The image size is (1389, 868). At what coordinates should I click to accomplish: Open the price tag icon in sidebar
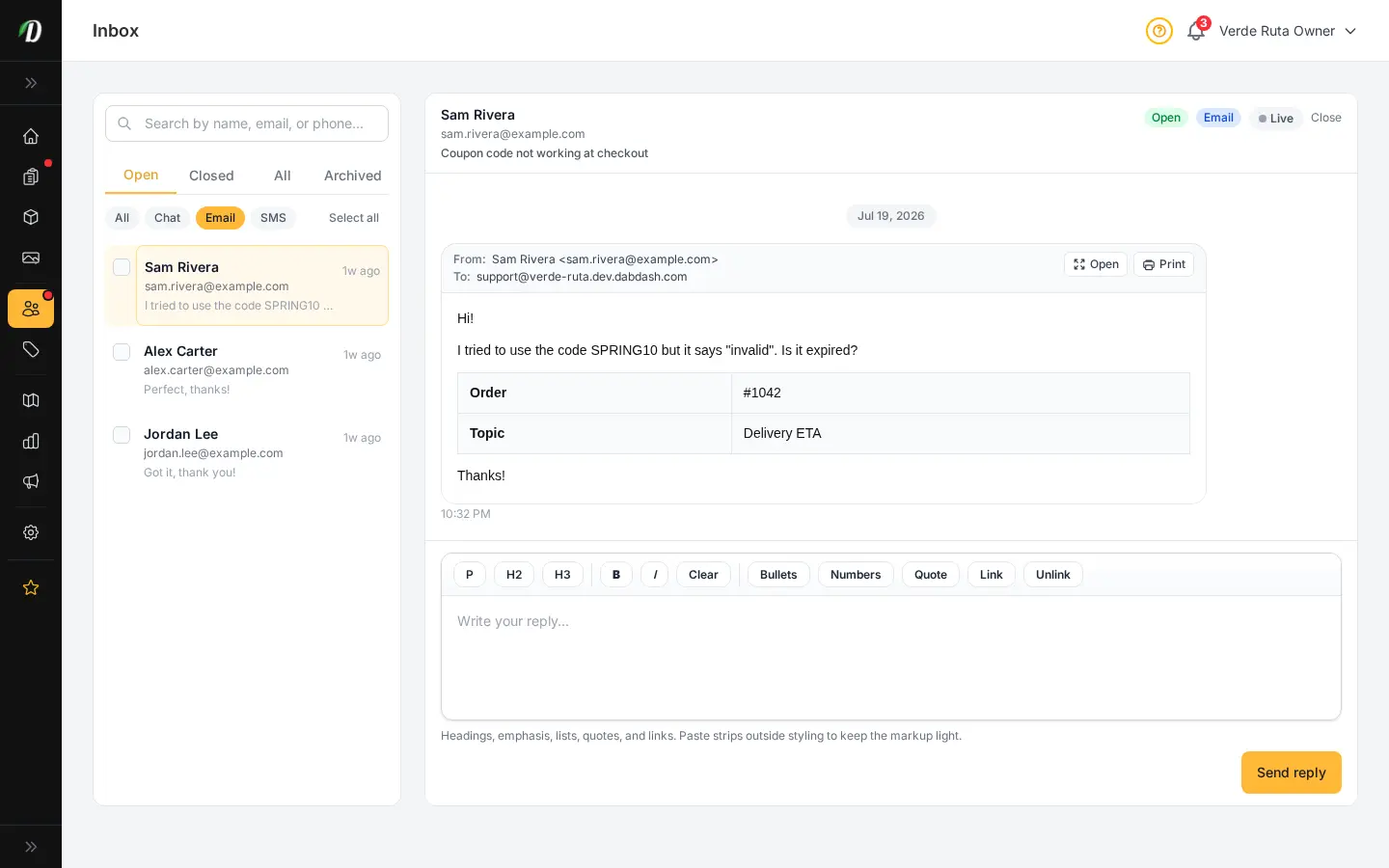31,349
